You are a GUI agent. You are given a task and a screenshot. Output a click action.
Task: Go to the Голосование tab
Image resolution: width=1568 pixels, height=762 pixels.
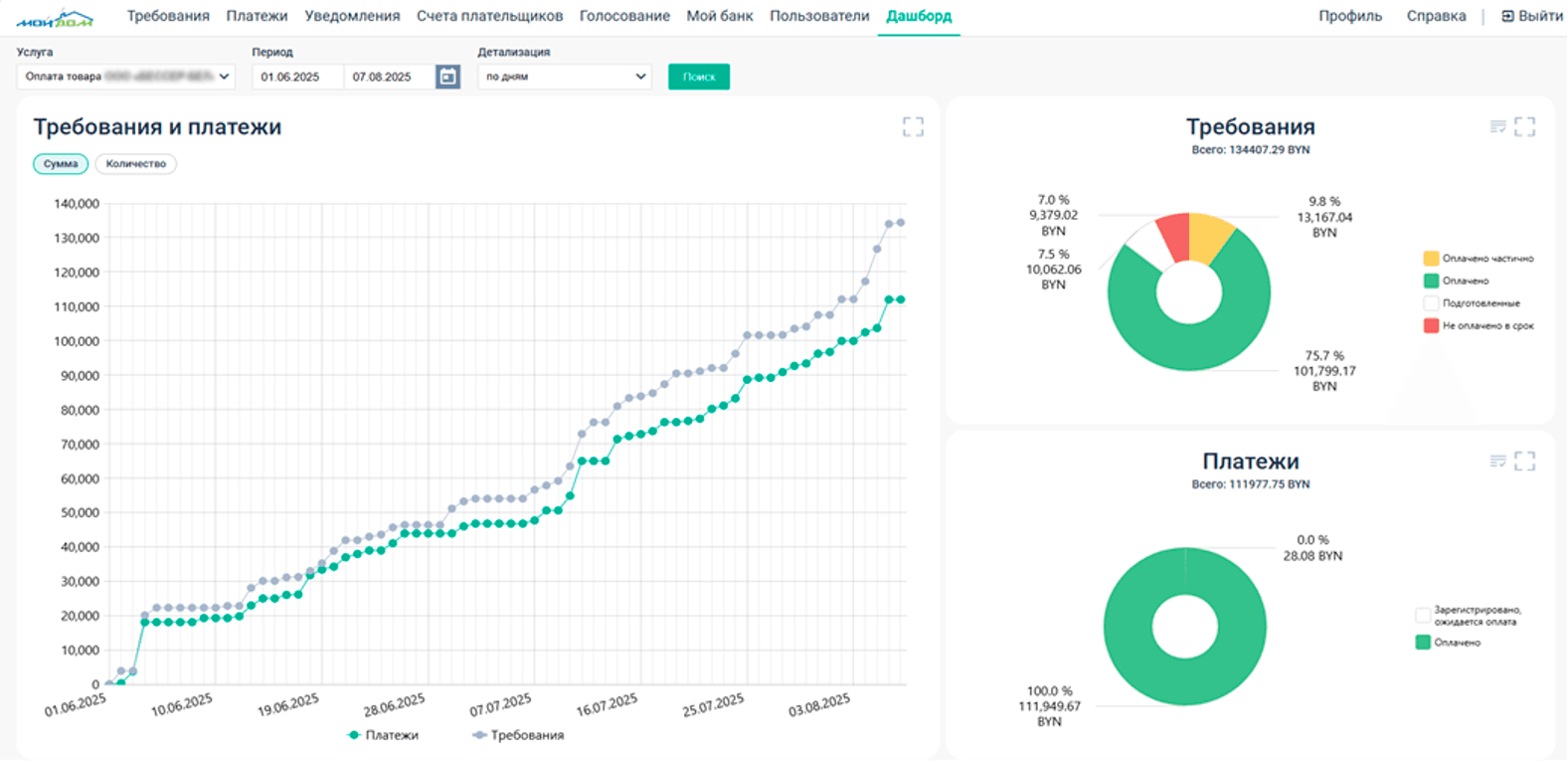(624, 16)
